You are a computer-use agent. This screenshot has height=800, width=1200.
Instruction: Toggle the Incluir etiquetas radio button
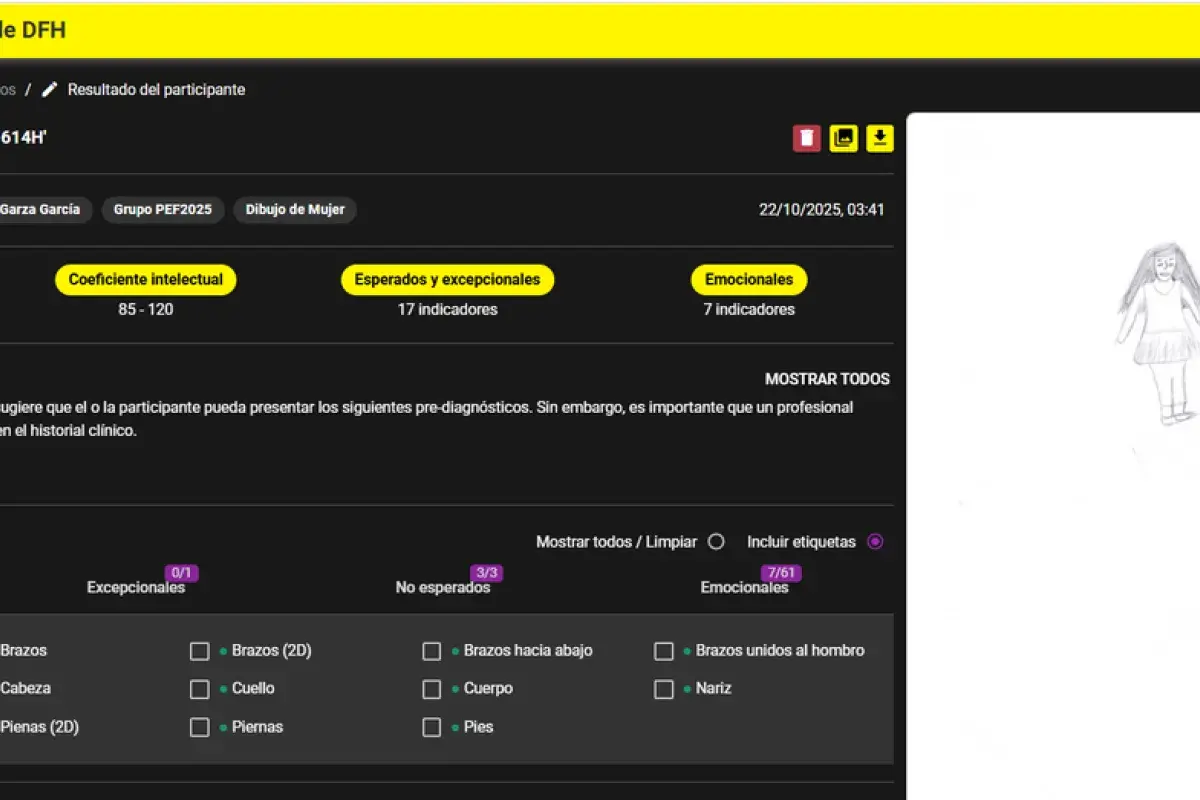coord(875,542)
